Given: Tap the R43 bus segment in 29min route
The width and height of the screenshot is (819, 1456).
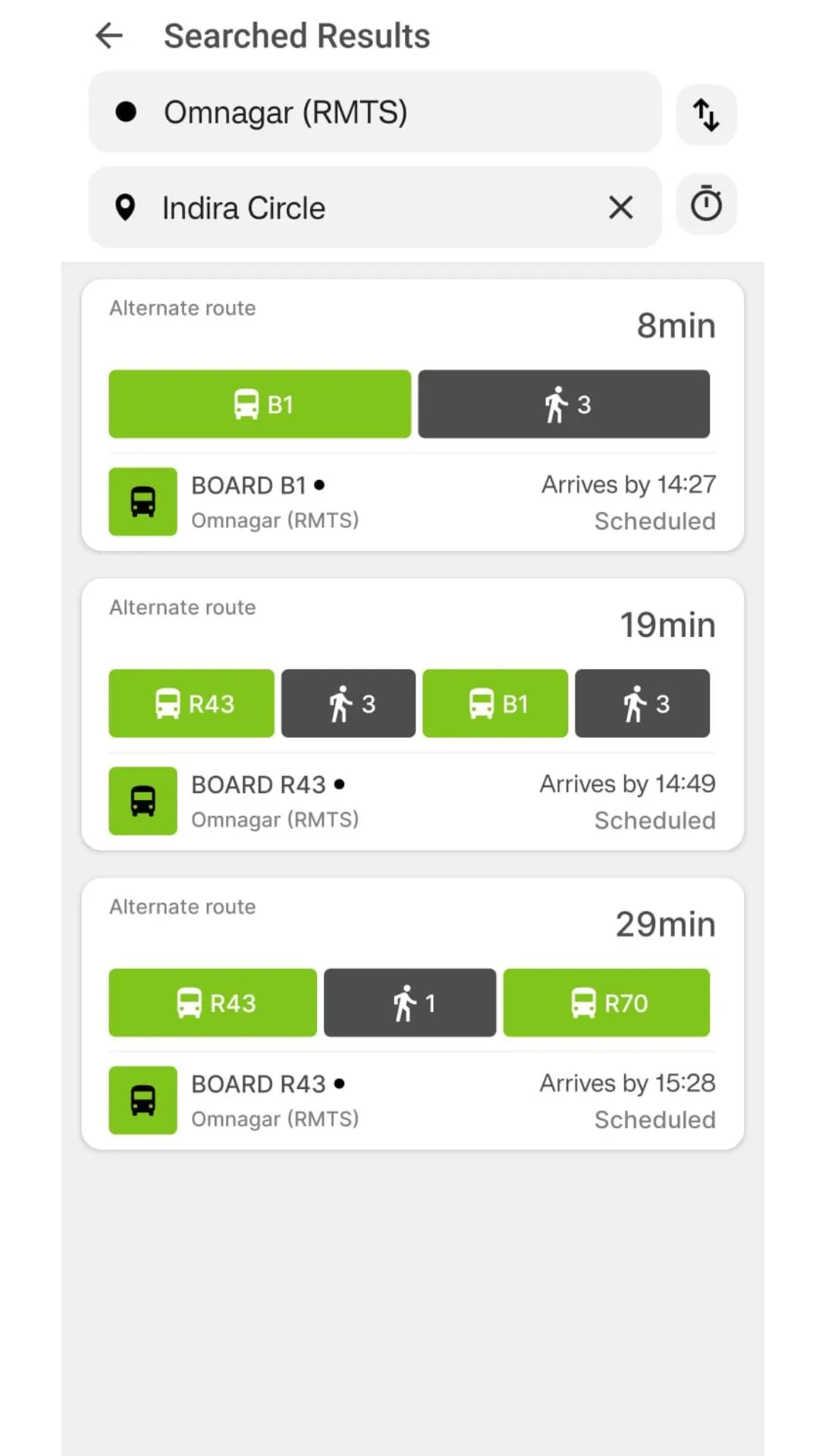Looking at the screenshot, I should coord(213,1003).
